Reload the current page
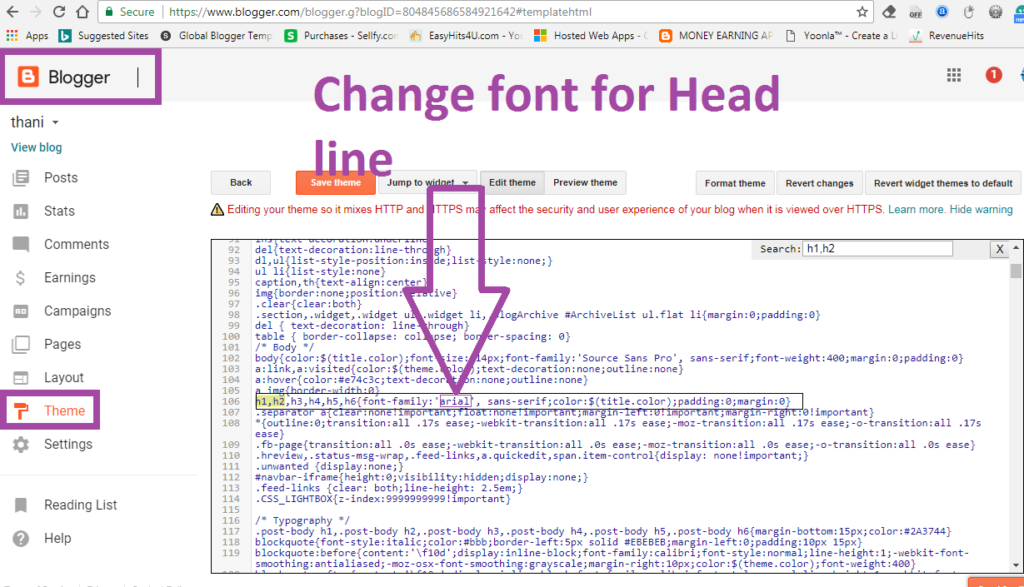Viewport: 1024px width, 587px height. (59, 12)
